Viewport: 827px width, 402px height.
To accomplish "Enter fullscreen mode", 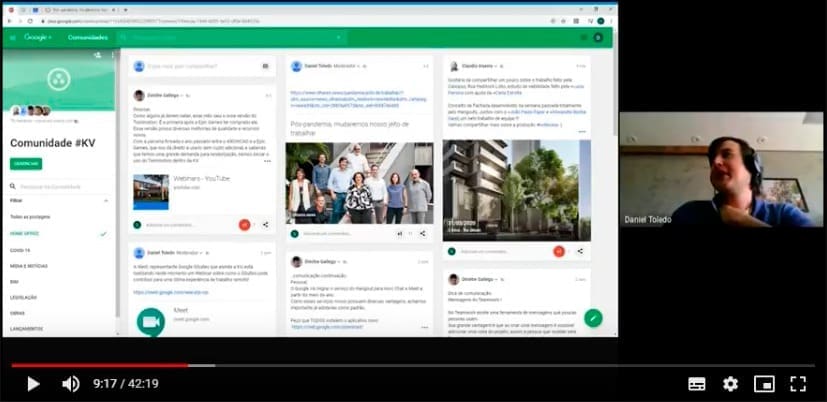I will [798, 384].
